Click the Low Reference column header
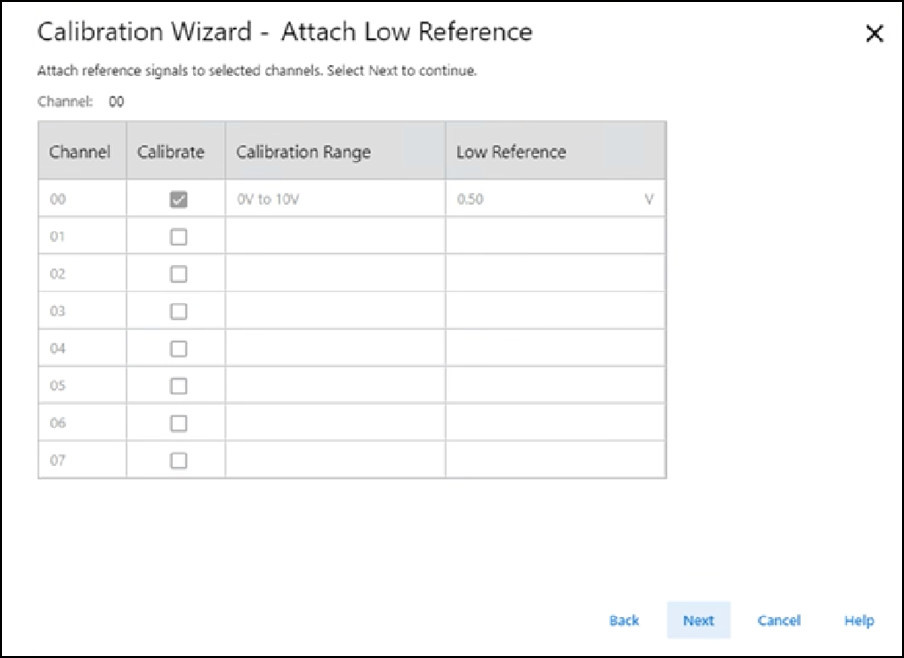Image resolution: width=904 pixels, height=658 pixels. [x=511, y=153]
